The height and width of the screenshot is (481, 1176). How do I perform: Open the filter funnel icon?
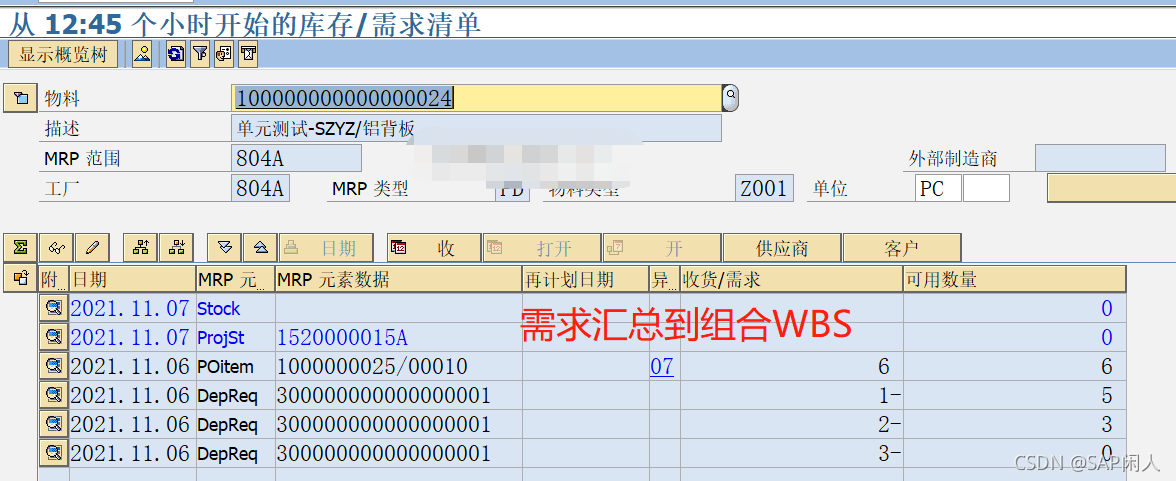tap(200, 55)
